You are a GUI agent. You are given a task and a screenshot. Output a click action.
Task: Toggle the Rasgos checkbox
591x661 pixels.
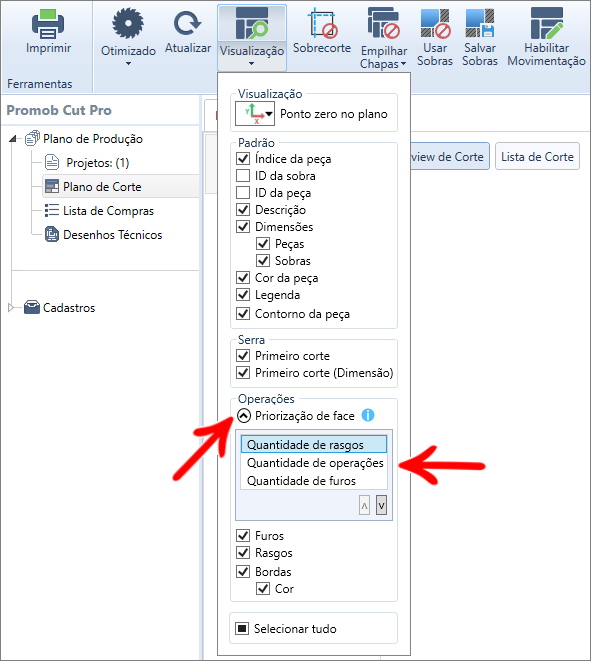coord(243,552)
